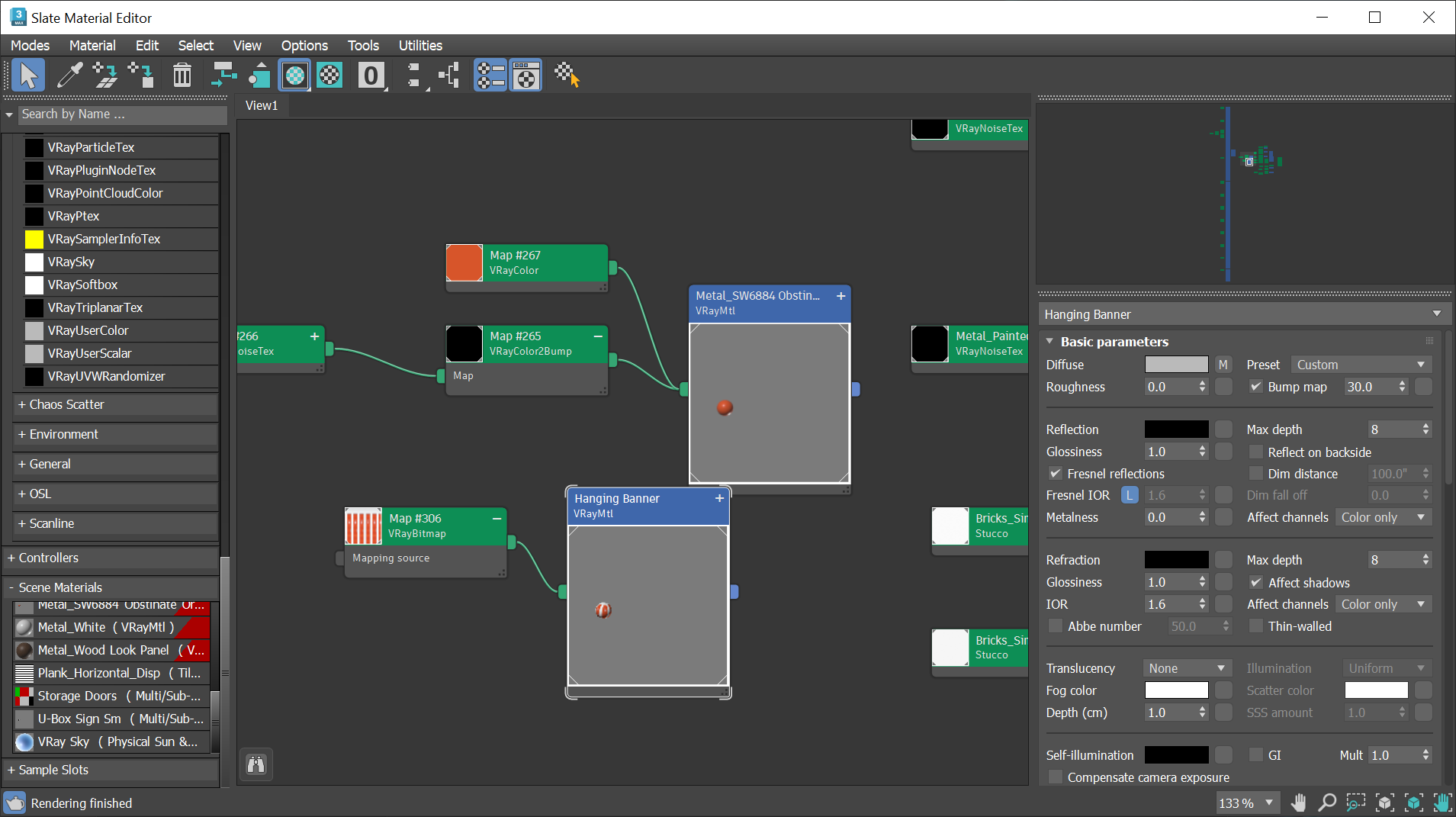The width and height of the screenshot is (1456, 817).
Task: Expand the Environment group
Action: pyautogui.click(x=116, y=434)
